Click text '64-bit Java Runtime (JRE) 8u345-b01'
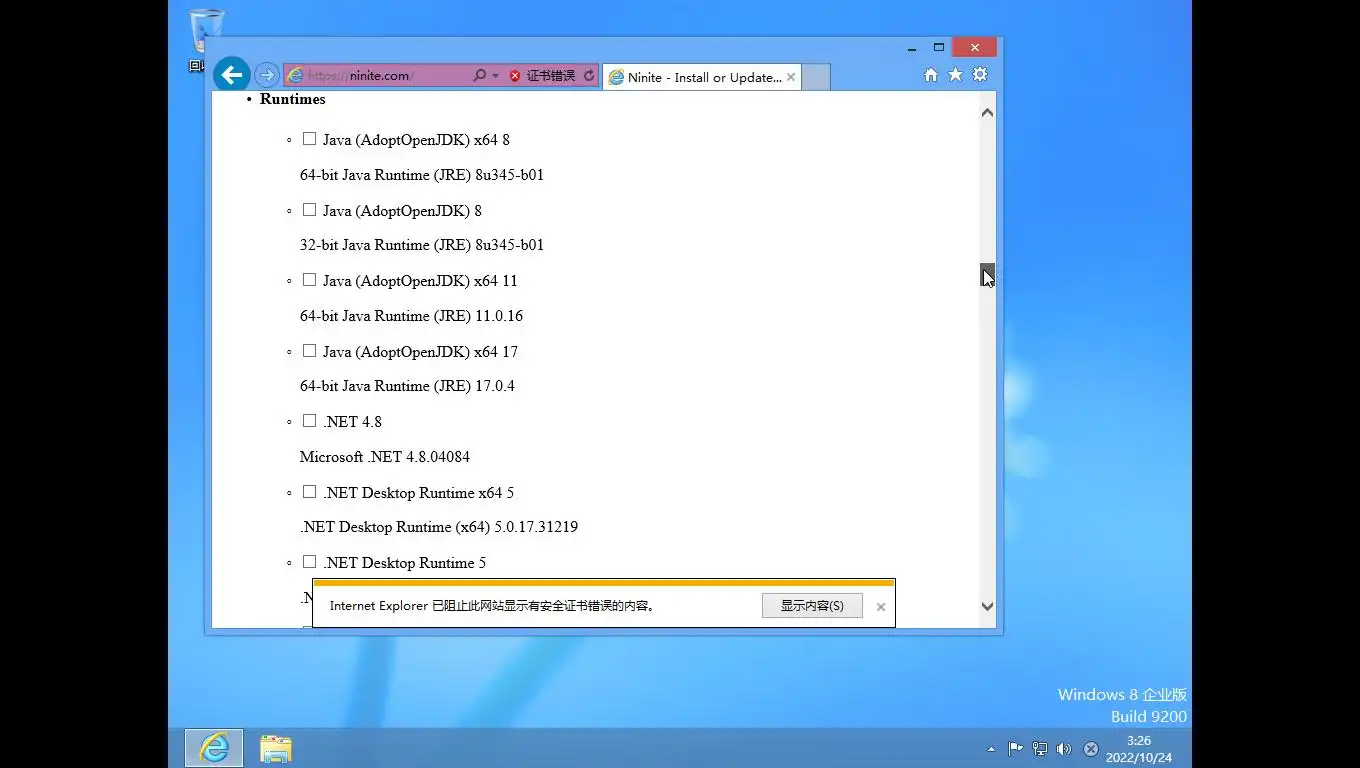Viewport: 1360px width, 768px height. click(x=422, y=175)
